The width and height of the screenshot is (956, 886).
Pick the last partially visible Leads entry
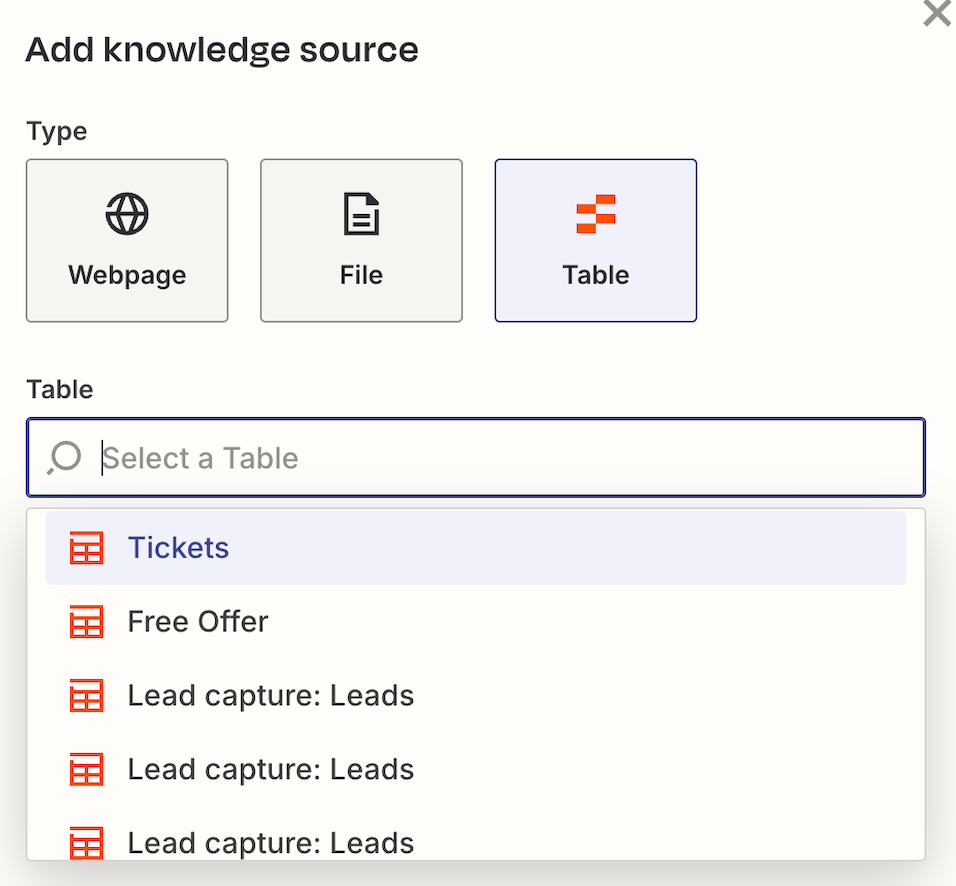pyautogui.click(x=270, y=843)
